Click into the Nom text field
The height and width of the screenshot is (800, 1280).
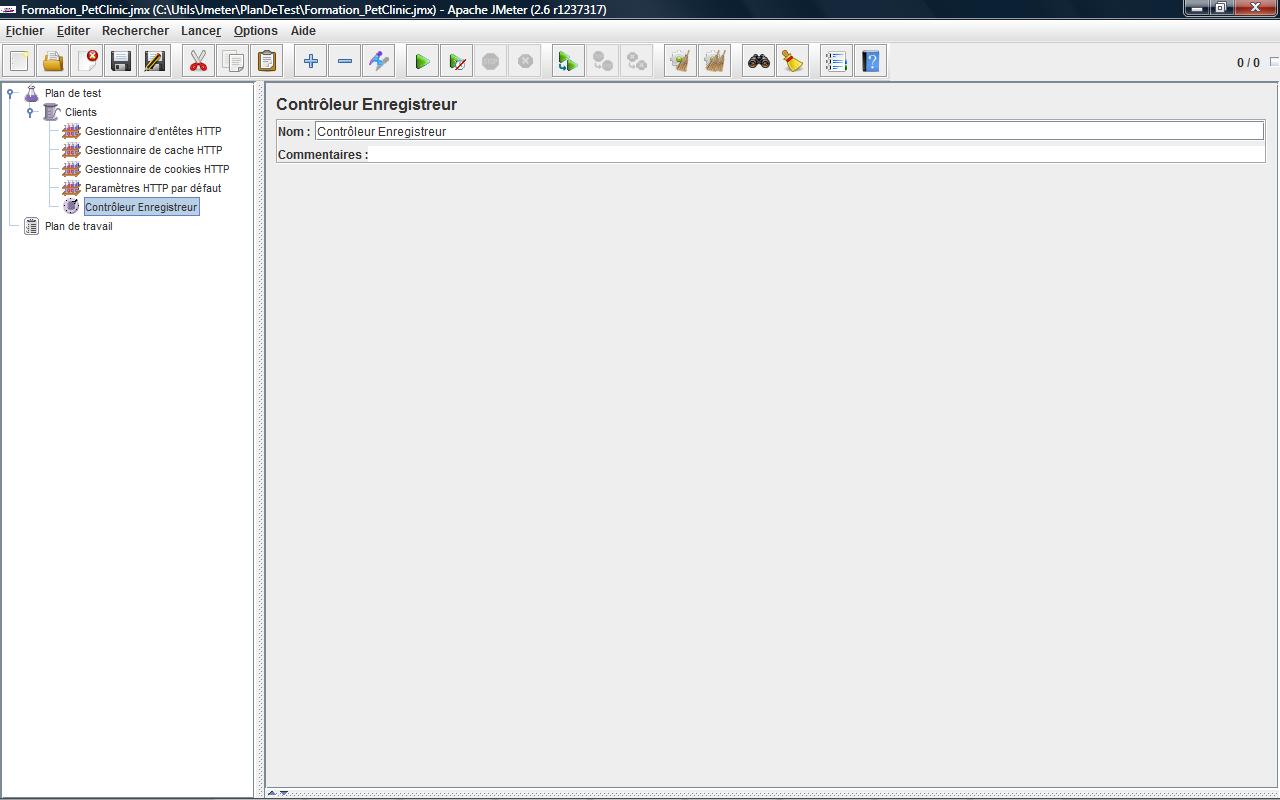[x=788, y=131]
